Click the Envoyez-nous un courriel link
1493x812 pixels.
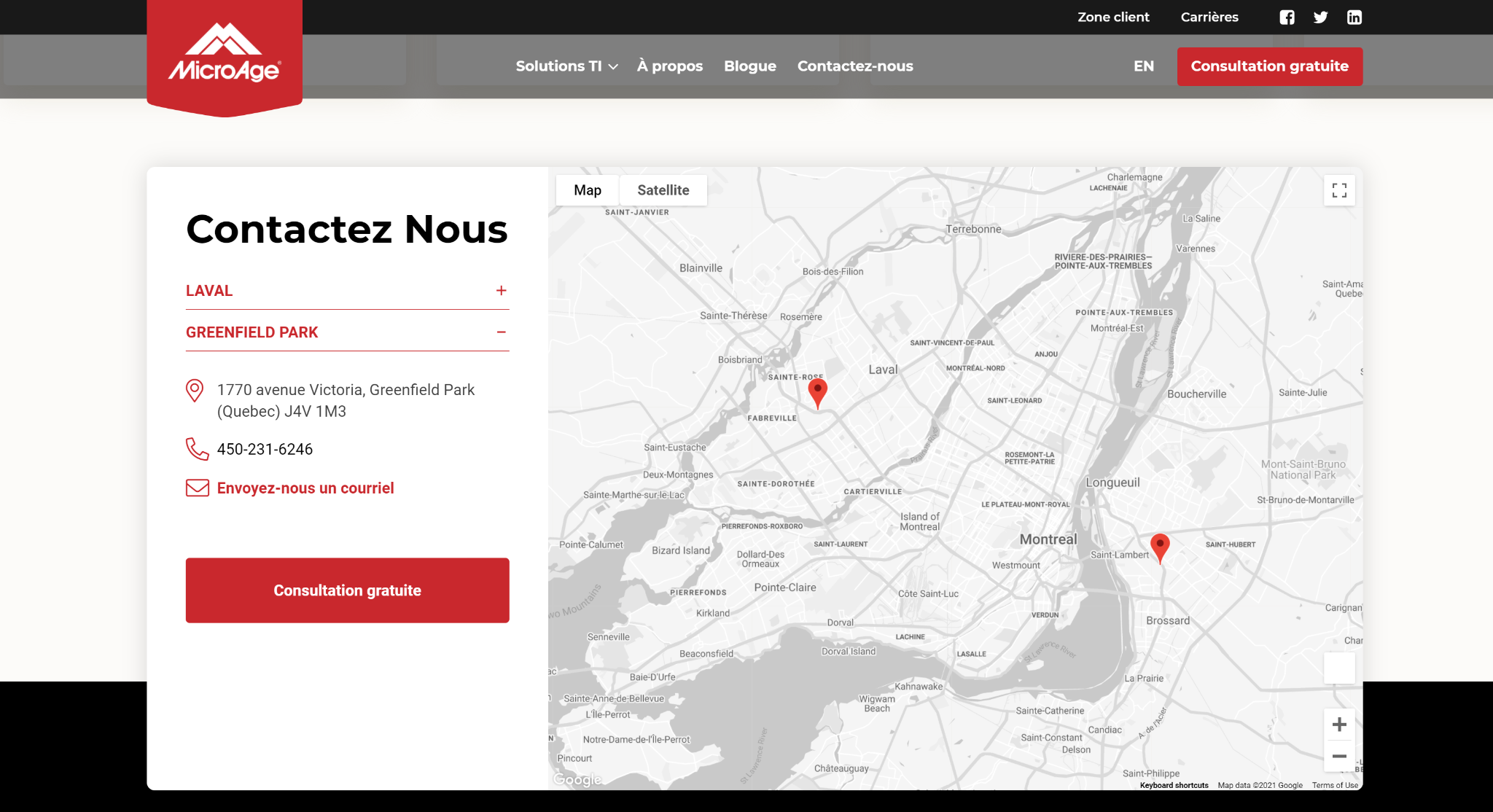[305, 488]
